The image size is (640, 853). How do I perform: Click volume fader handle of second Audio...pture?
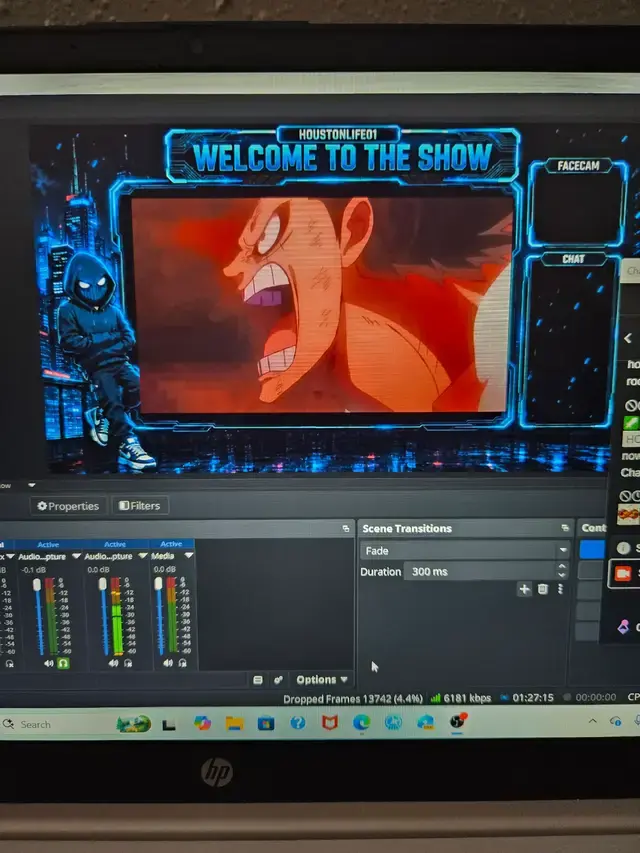[x=102, y=584]
